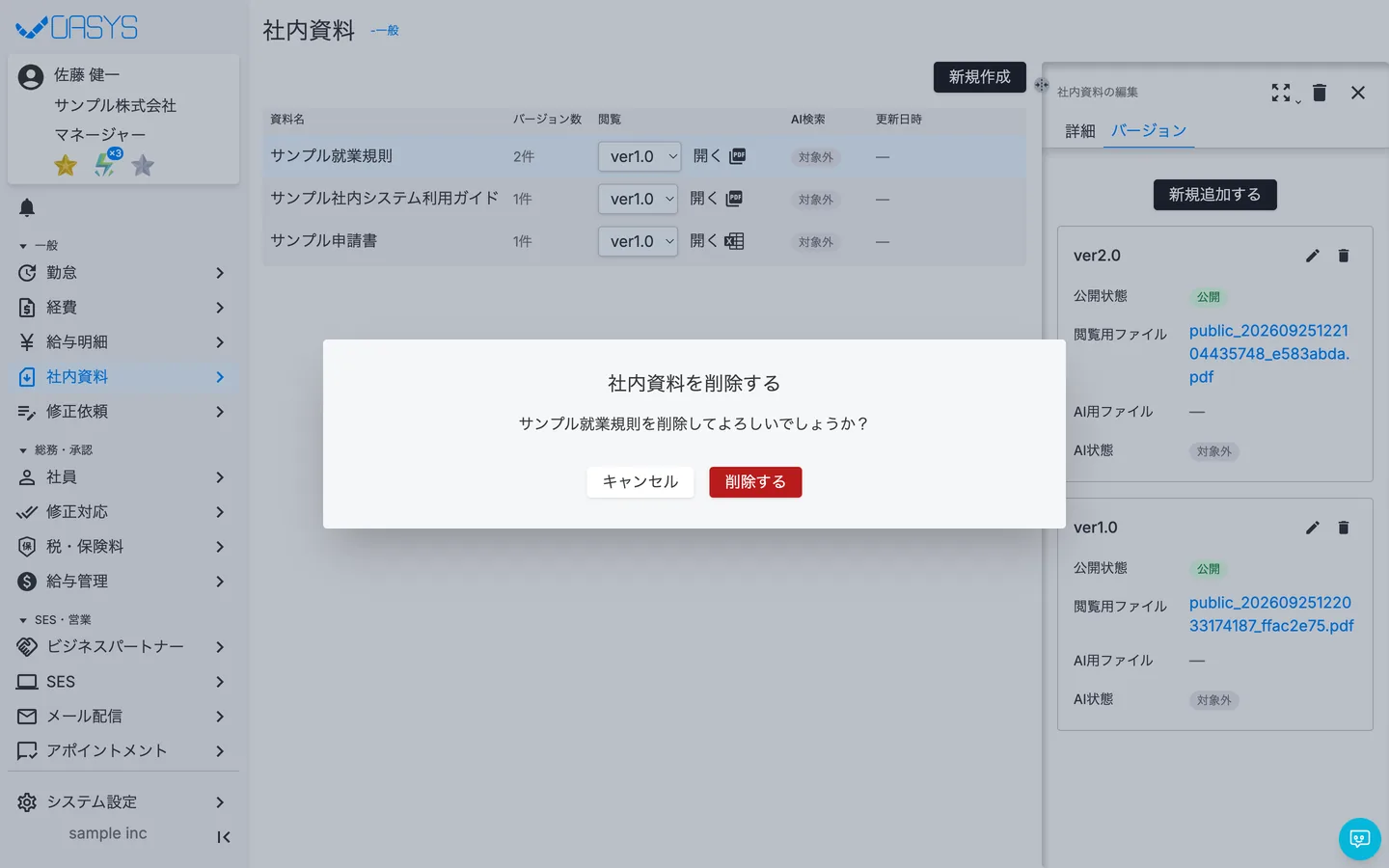Image resolution: width=1389 pixels, height=868 pixels.
Task: Expand the 税・保険料 chevron
Action: [x=220, y=547]
